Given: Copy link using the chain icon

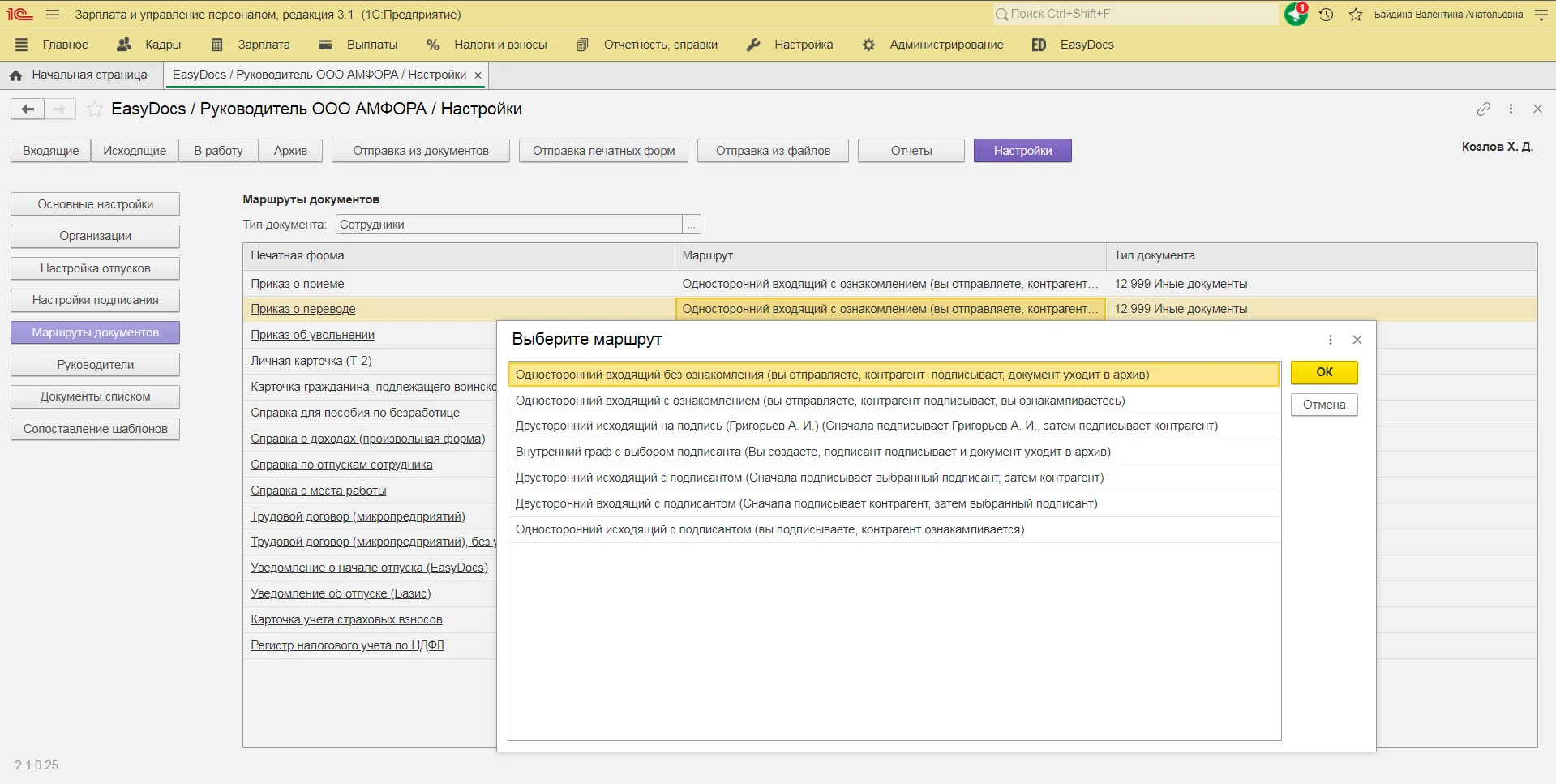Looking at the screenshot, I should tap(1484, 109).
